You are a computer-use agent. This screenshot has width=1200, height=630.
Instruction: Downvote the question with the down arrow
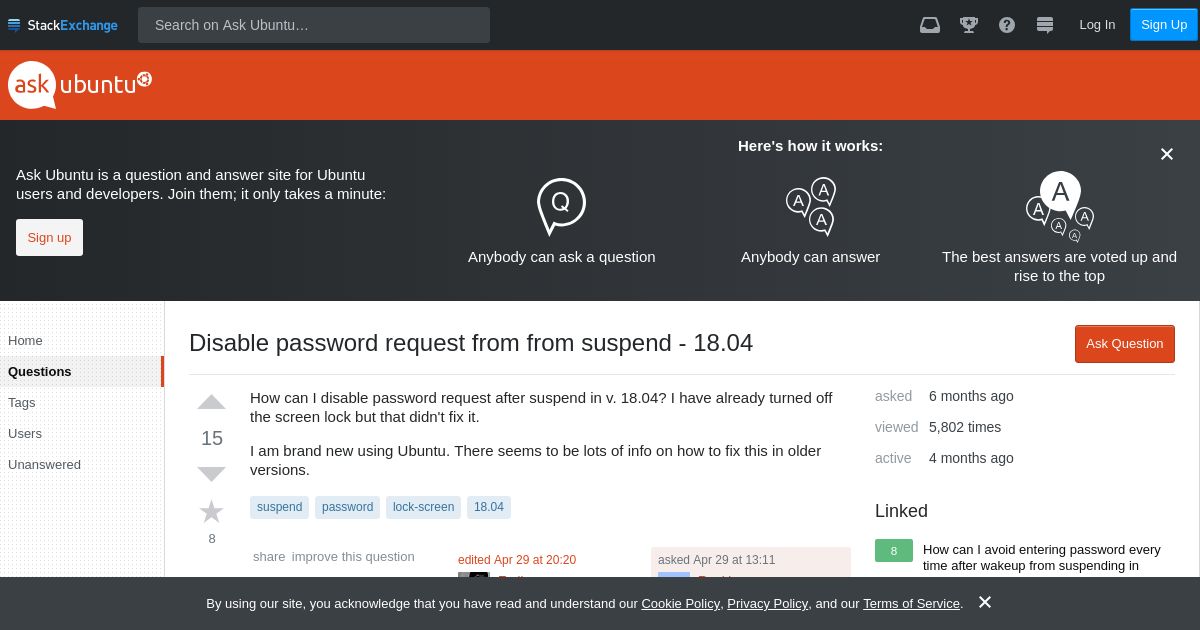(x=211, y=474)
